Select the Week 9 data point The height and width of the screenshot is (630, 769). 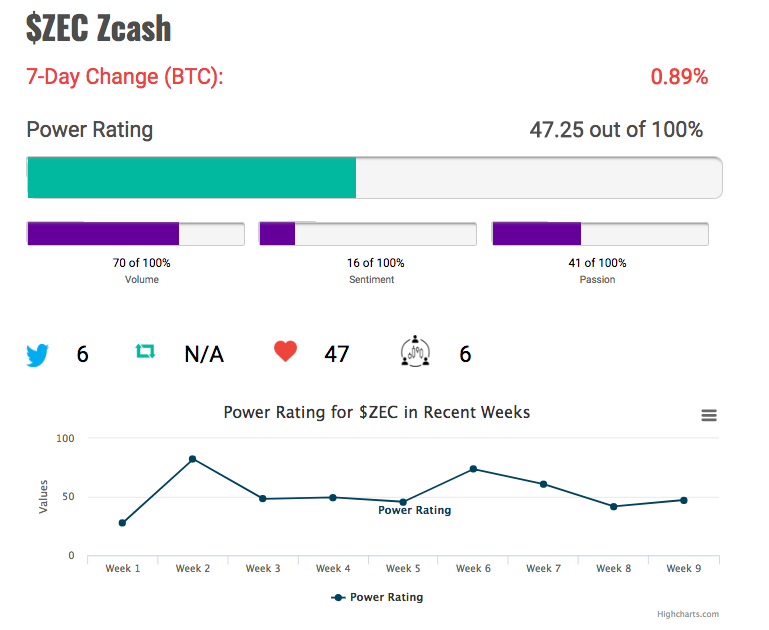[684, 500]
